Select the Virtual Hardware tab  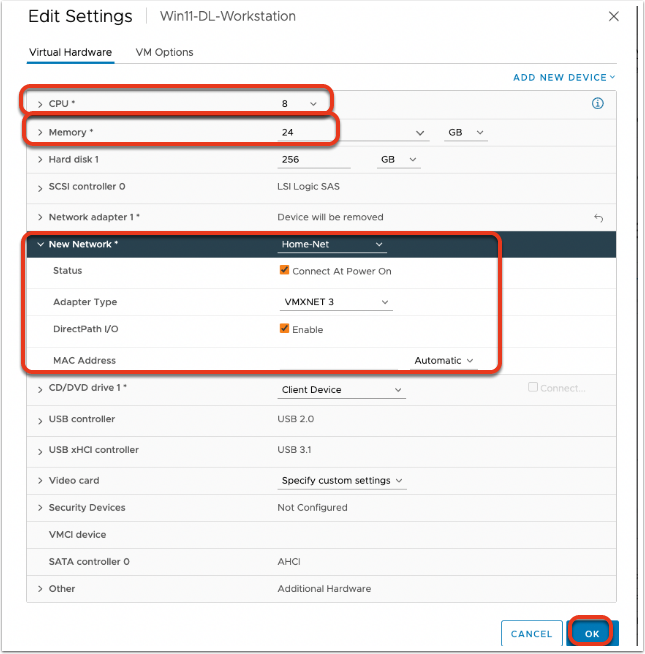69,52
